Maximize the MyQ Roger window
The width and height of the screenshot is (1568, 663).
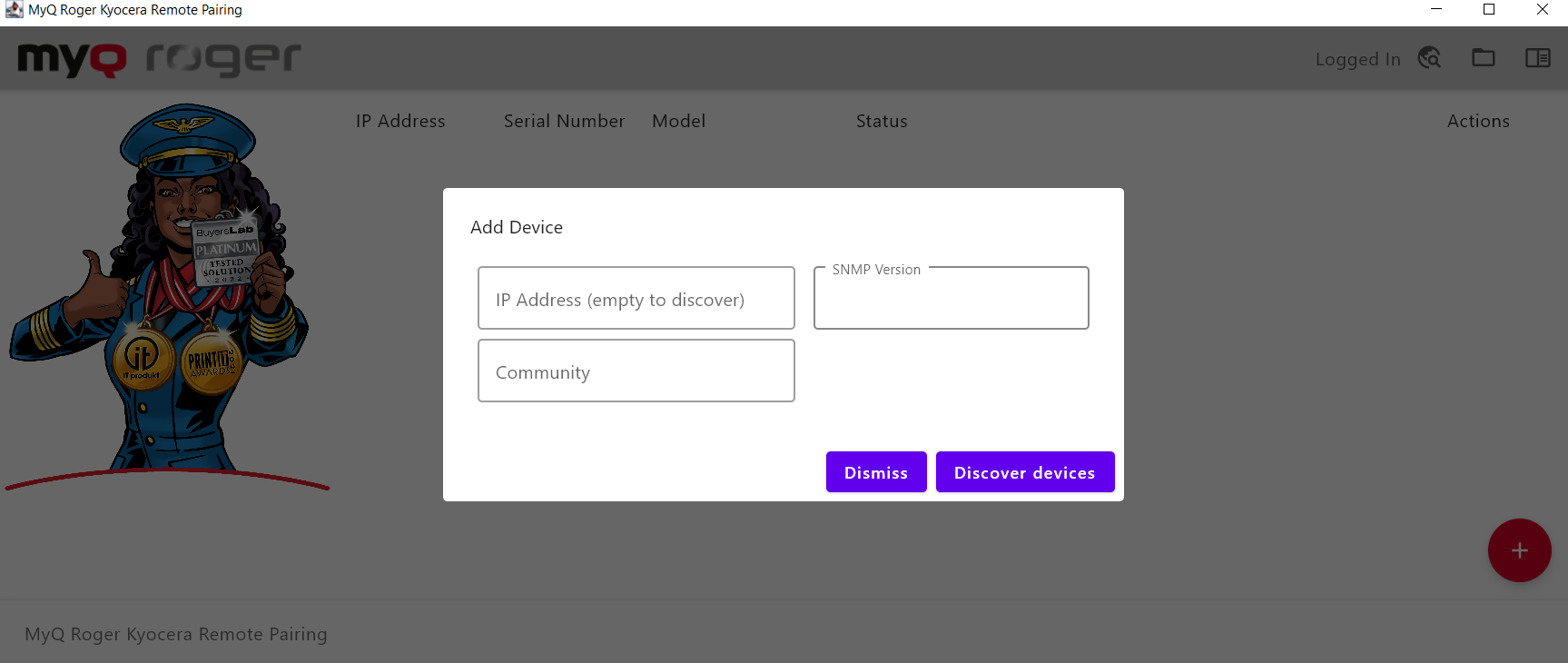[1489, 9]
